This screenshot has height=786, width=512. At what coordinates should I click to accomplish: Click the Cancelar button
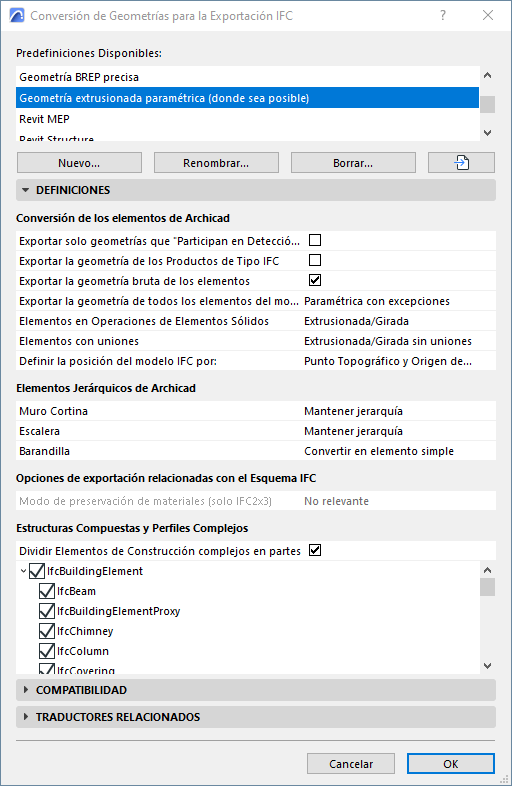pos(351,764)
